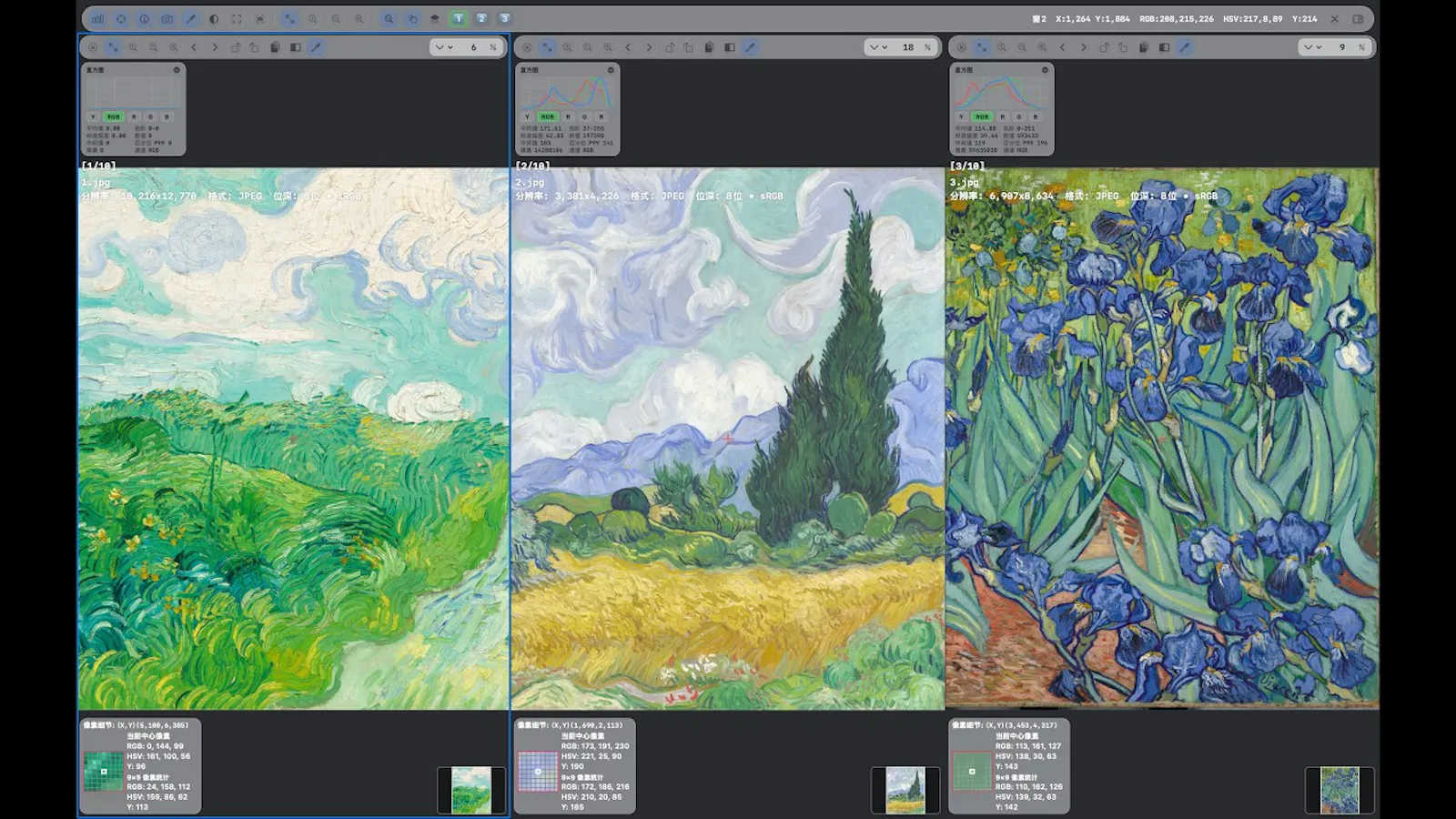Click the 2.jpg navigator thumbnail at bottom

click(905, 790)
